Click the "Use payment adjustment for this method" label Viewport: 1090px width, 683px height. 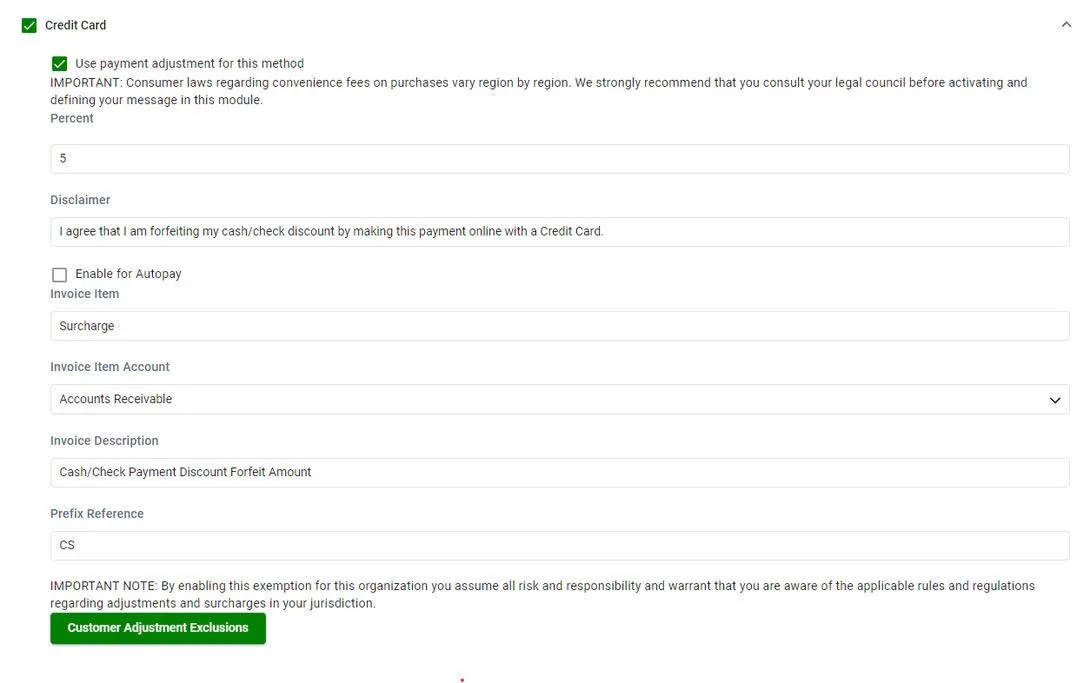tap(189, 64)
